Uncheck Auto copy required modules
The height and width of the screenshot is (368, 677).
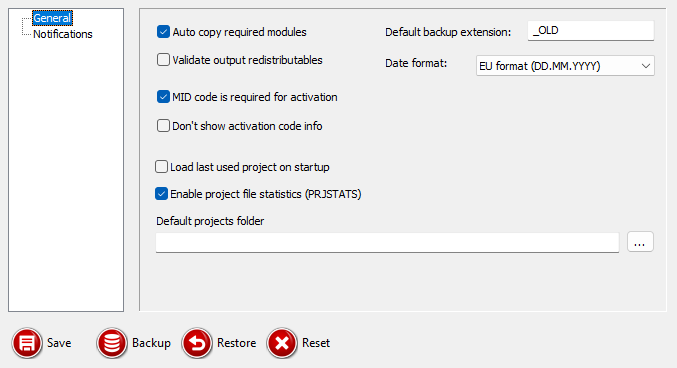pos(163,32)
